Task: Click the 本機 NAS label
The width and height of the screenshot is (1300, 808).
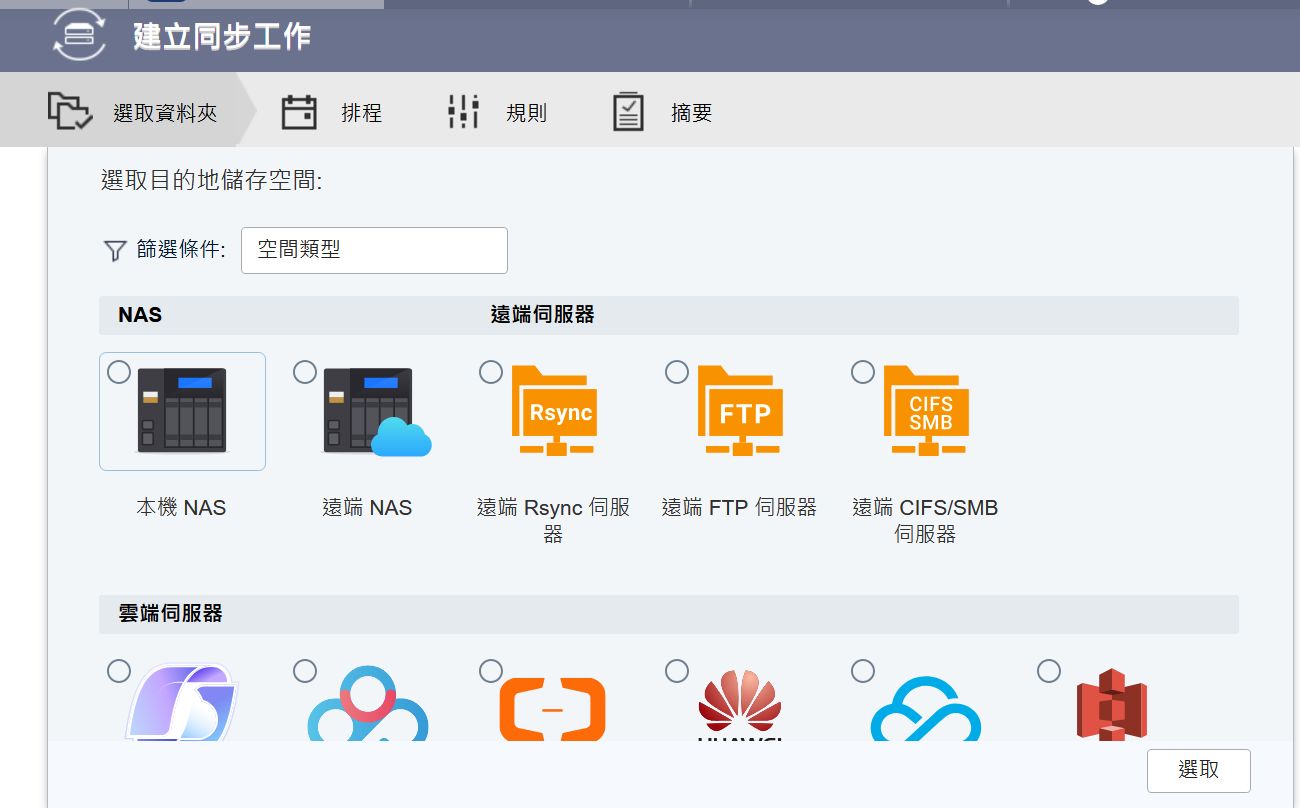Action: tap(182, 508)
